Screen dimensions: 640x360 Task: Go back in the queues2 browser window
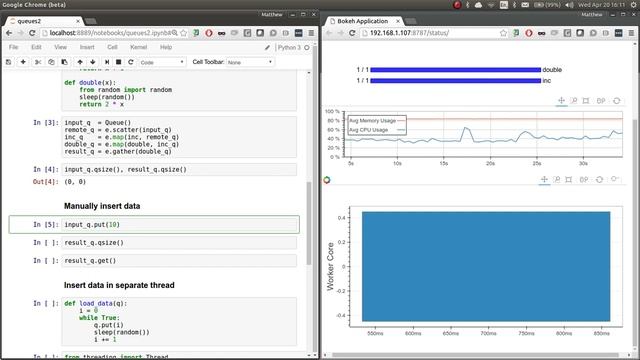pos(9,33)
